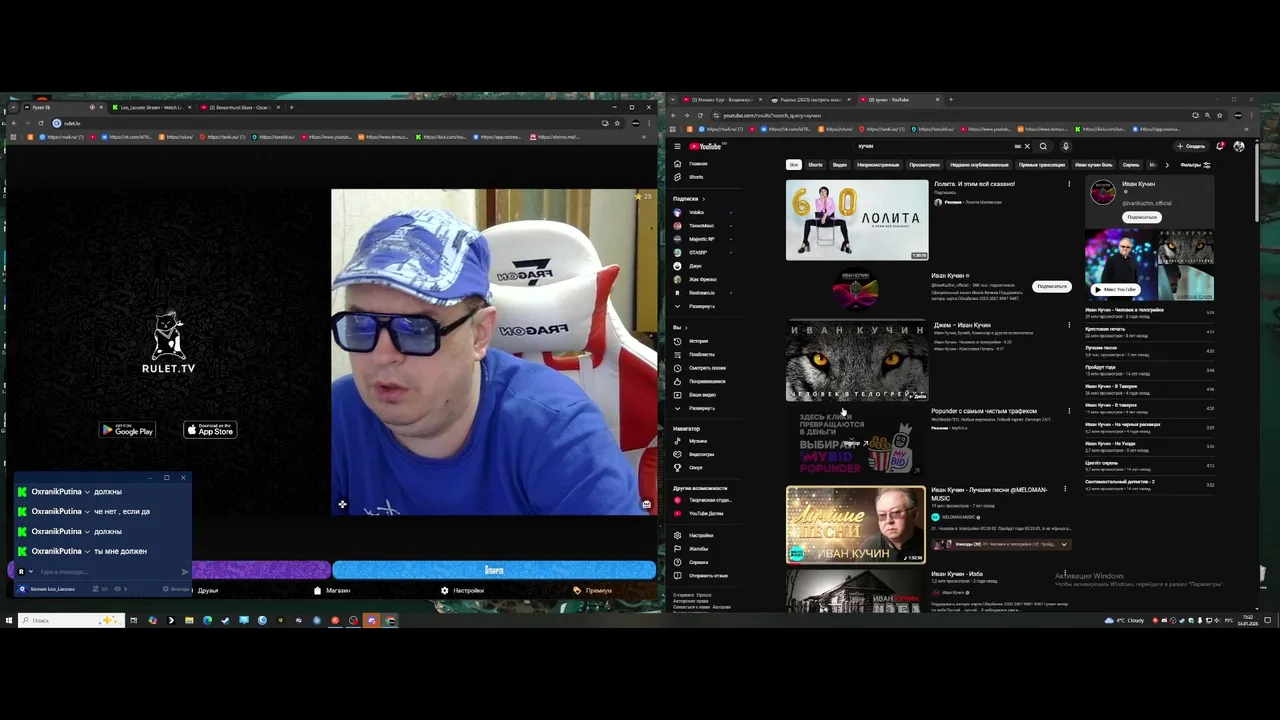1280x720 pixels.
Task: Show more filter chips with right chevron
Action: coord(1166,165)
